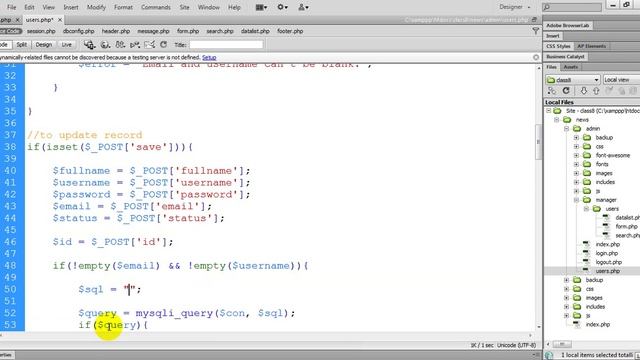The image size is (640, 360).
Task: Open the Commands menu
Action: 156,7
